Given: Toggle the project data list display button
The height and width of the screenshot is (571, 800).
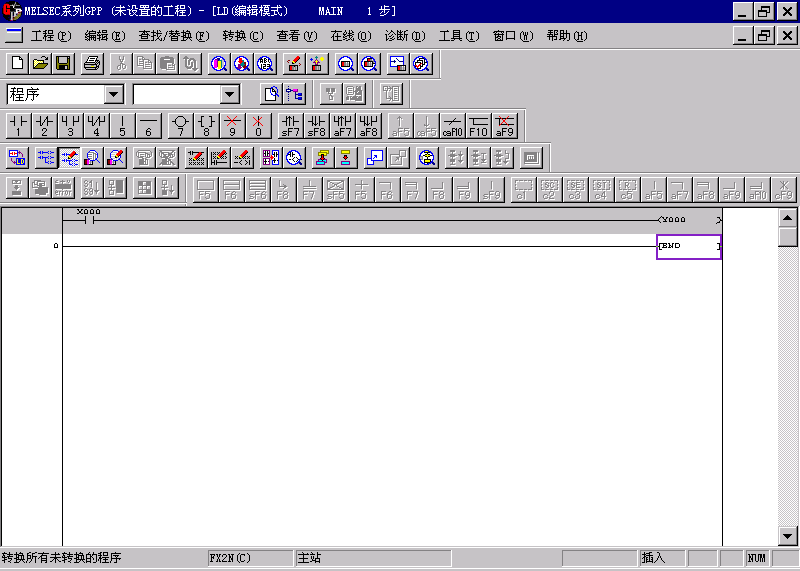Looking at the screenshot, I should pos(296,94).
